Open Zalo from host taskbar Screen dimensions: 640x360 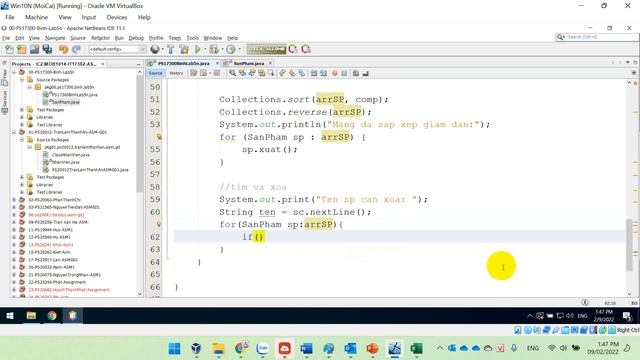(x=262, y=349)
